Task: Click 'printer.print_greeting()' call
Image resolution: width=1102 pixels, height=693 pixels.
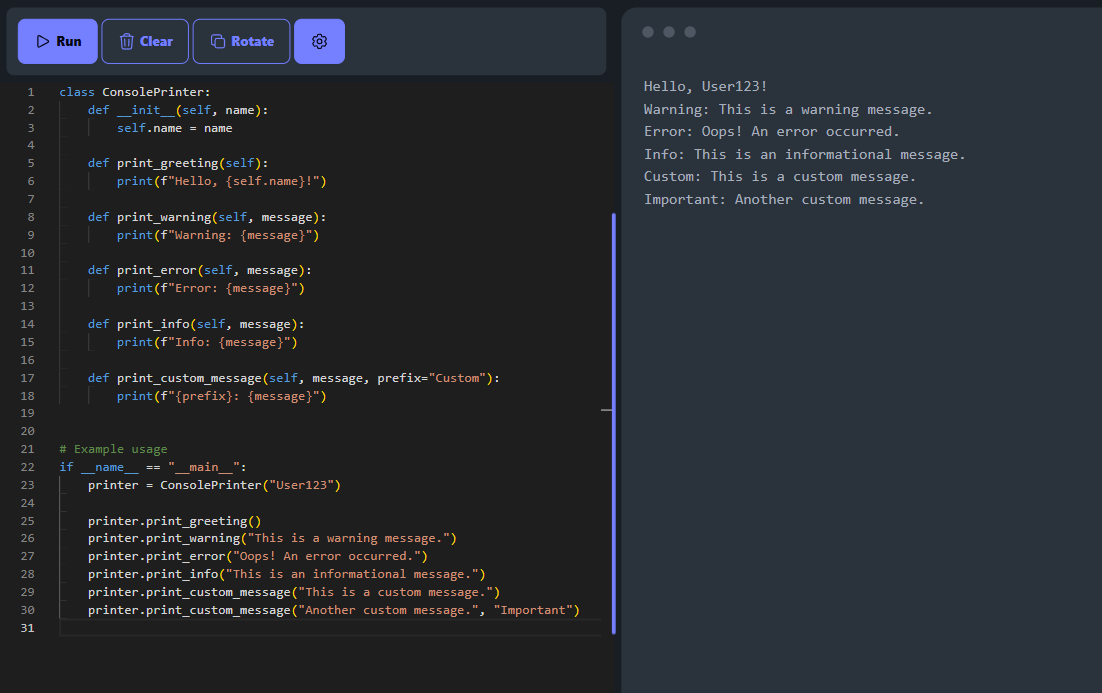Action: click(x=174, y=521)
